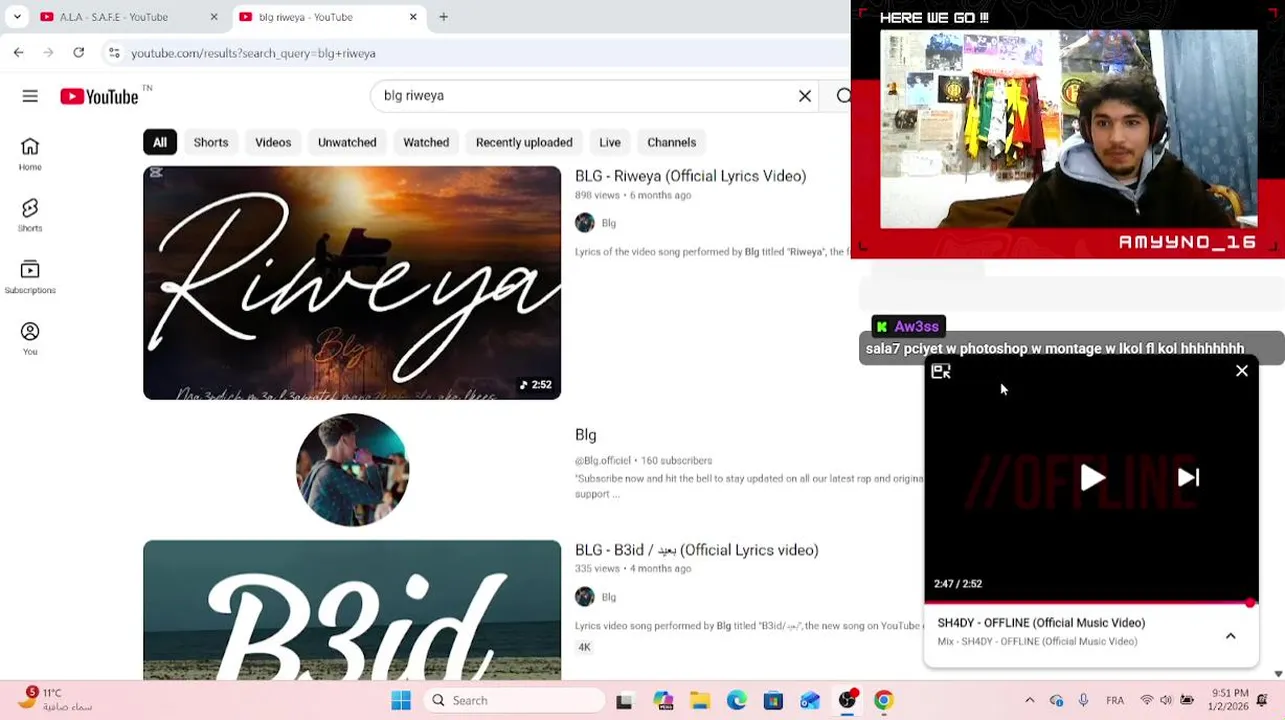Filter results by Live

610,142
